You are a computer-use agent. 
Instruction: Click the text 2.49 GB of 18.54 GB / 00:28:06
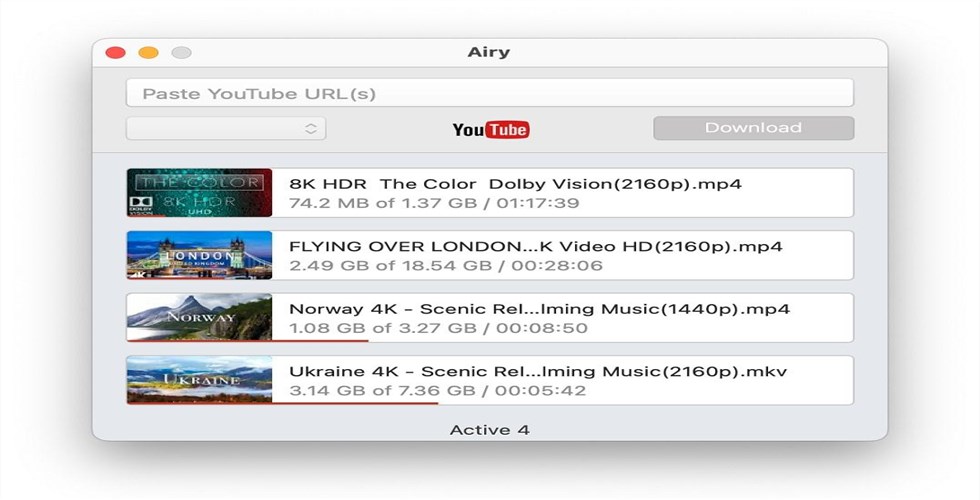coord(446,266)
